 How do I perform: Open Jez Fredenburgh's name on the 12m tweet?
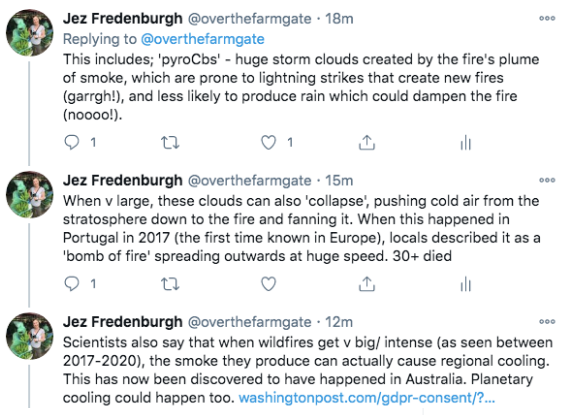click(x=123, y=322)
